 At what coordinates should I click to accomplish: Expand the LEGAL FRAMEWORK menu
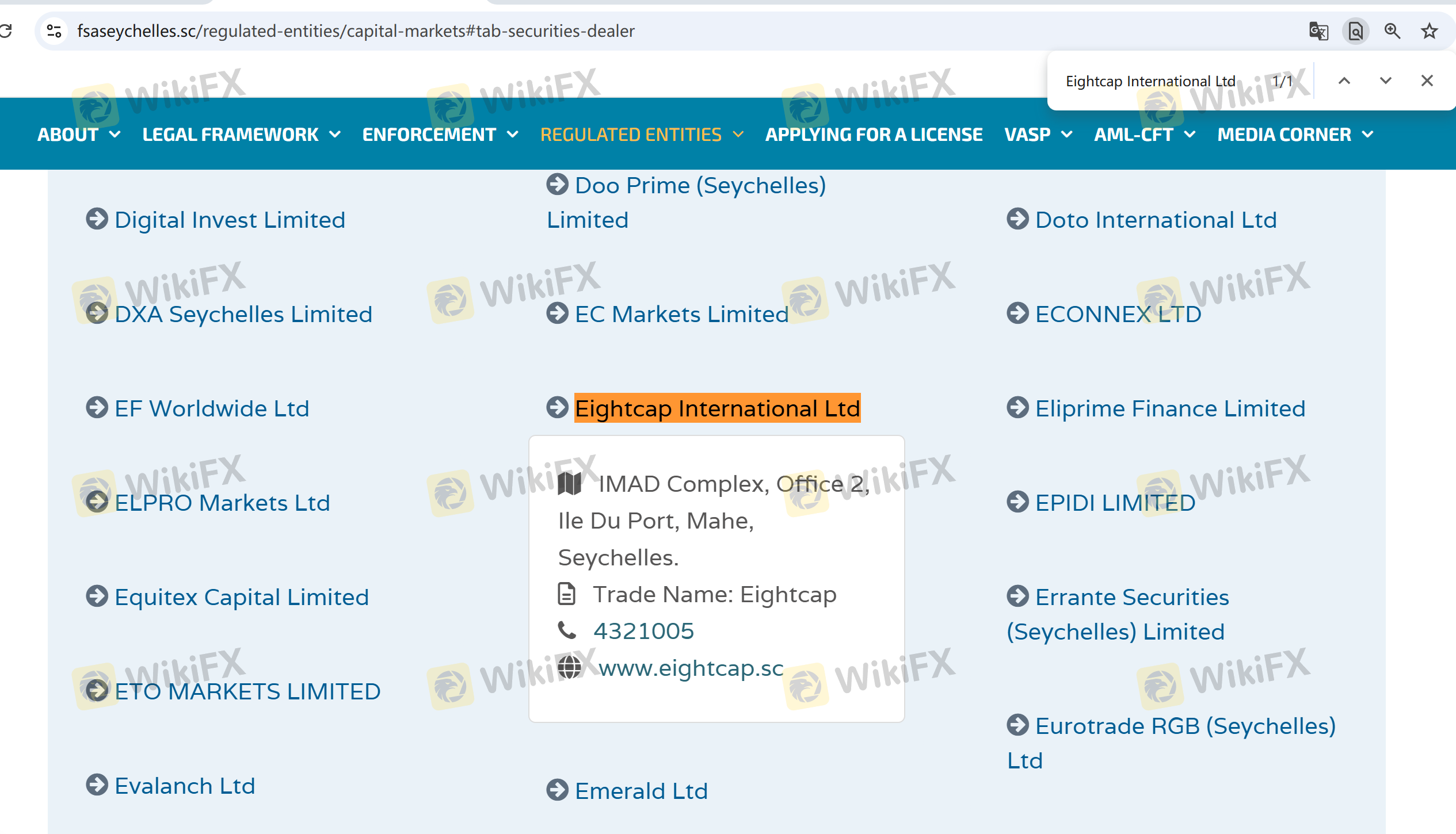click(x=242, y=135)
